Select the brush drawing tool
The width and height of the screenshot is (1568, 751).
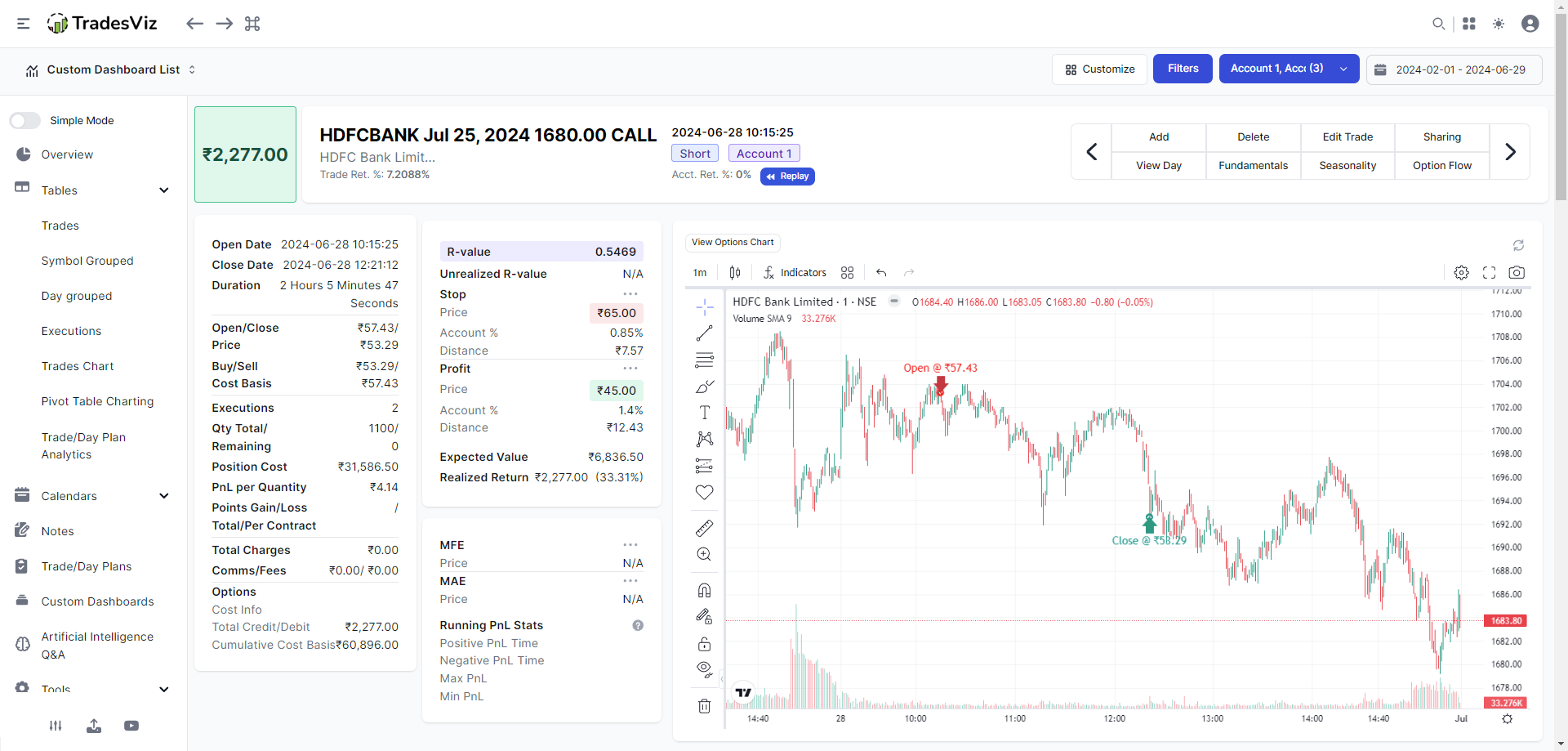coord(705,387)
